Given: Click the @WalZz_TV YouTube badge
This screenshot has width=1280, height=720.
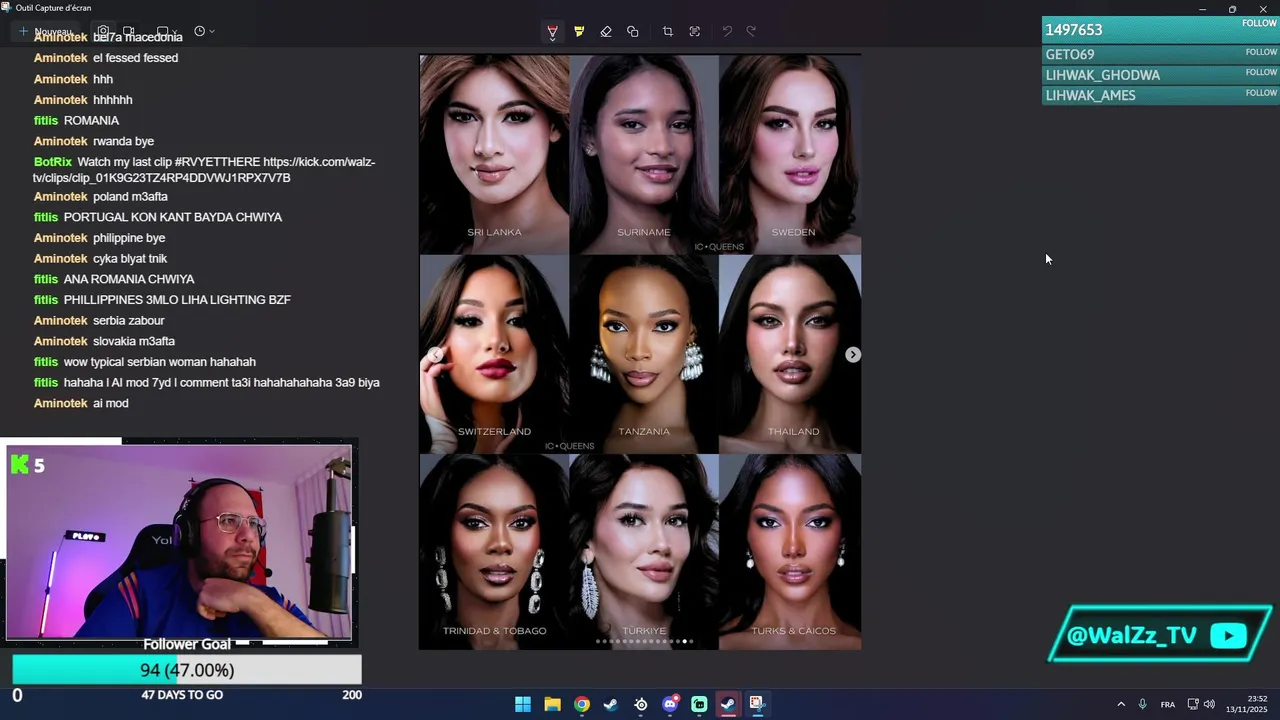Looking at the screenshot, I should pos(1160,635).
